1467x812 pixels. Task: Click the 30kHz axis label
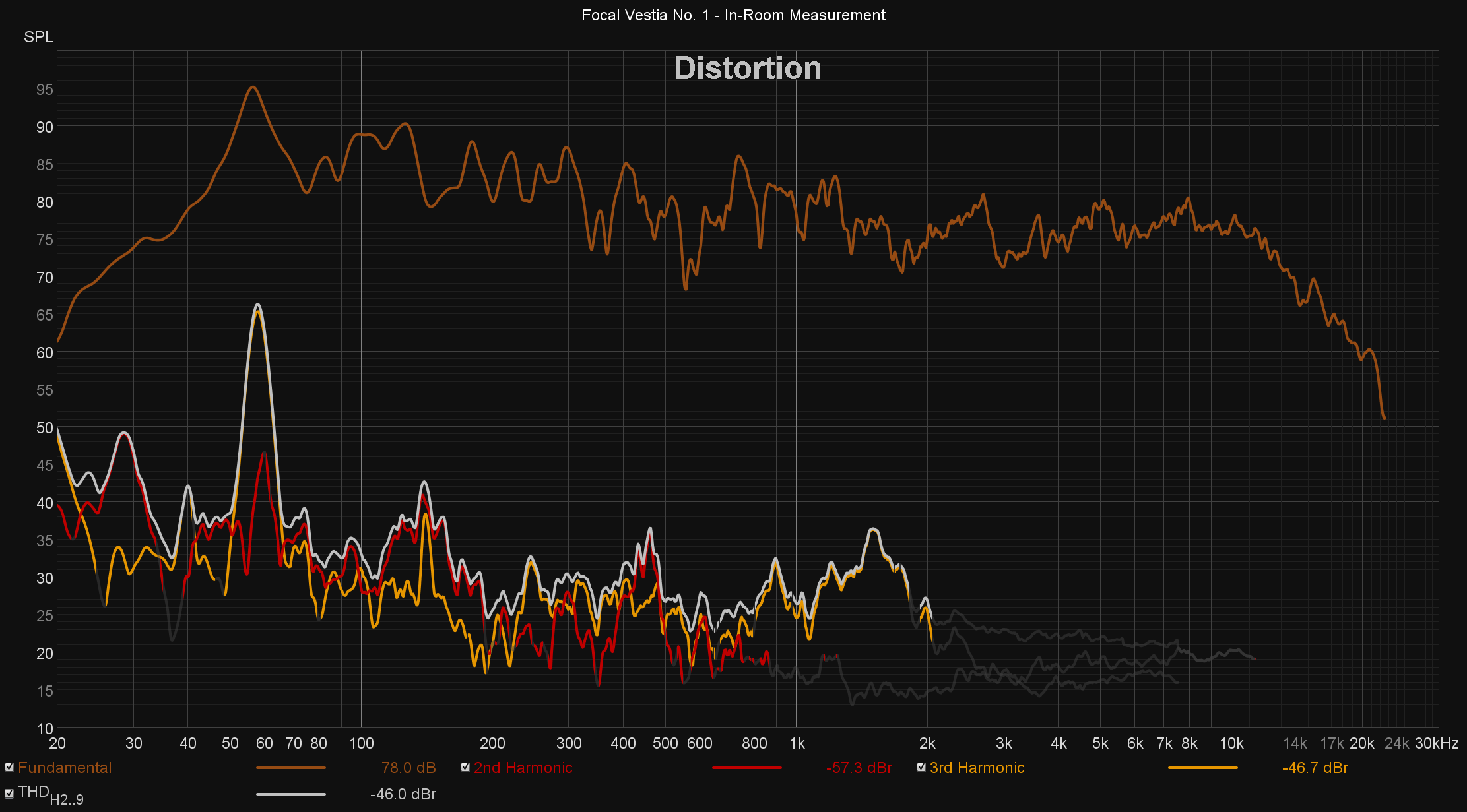coord(1437,743)
